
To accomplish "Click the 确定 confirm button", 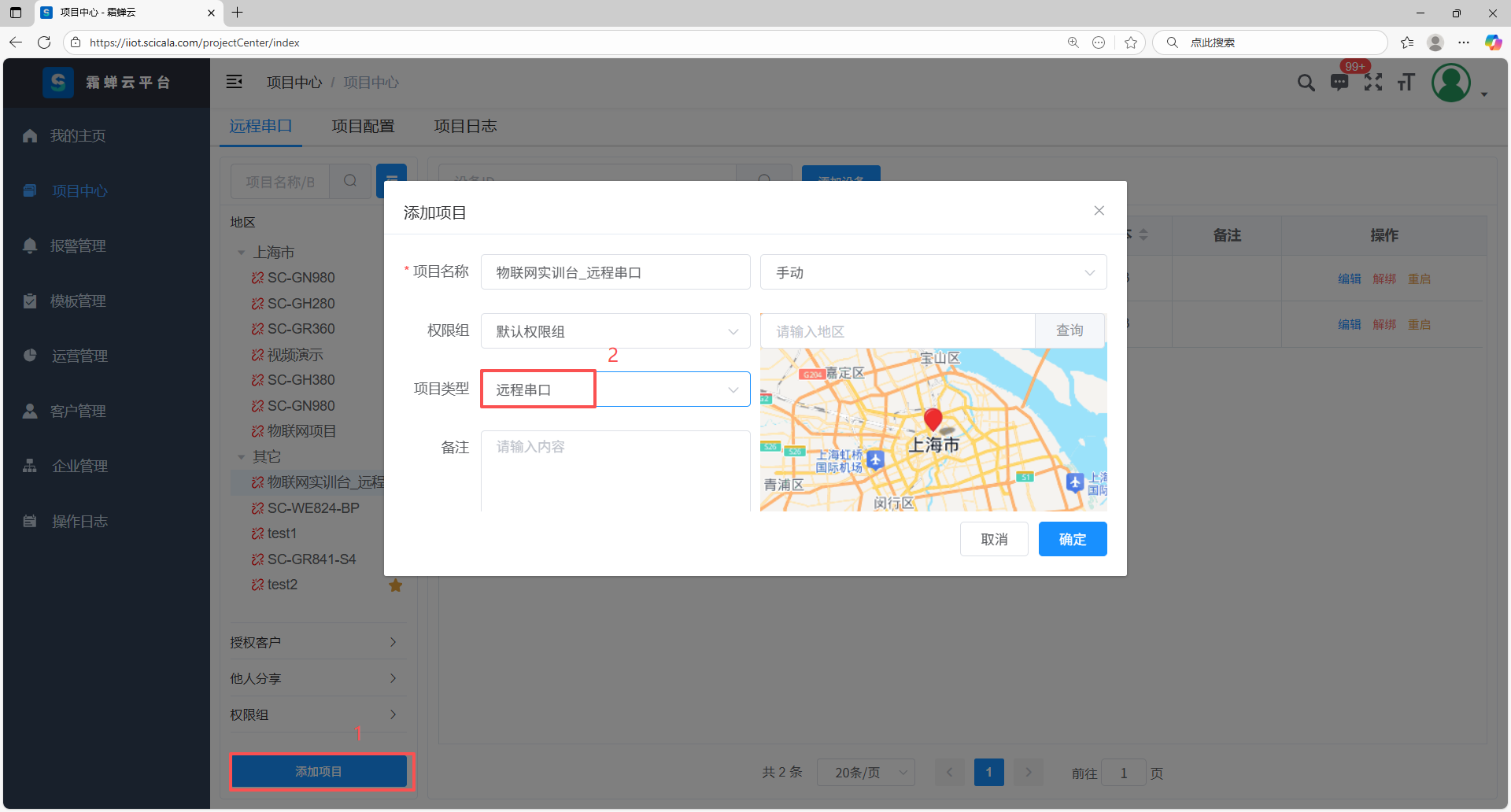I will coord(1072,539).
